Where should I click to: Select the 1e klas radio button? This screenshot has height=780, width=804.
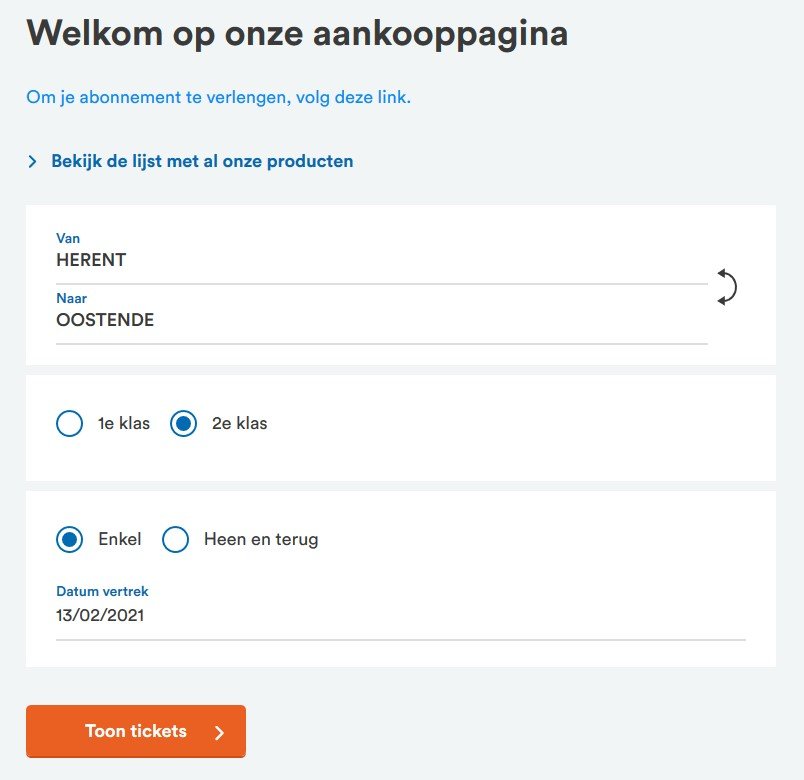[69, 423]
